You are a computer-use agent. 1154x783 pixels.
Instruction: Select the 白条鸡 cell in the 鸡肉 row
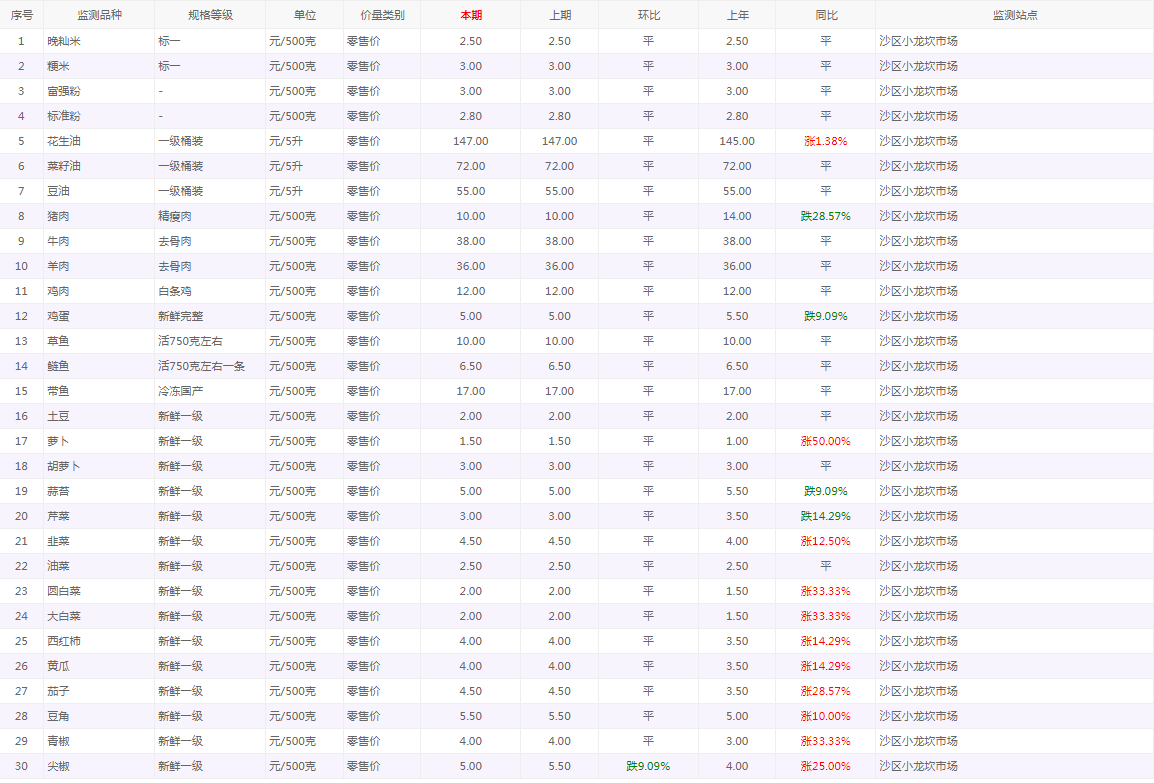click(x=175, y=291)
